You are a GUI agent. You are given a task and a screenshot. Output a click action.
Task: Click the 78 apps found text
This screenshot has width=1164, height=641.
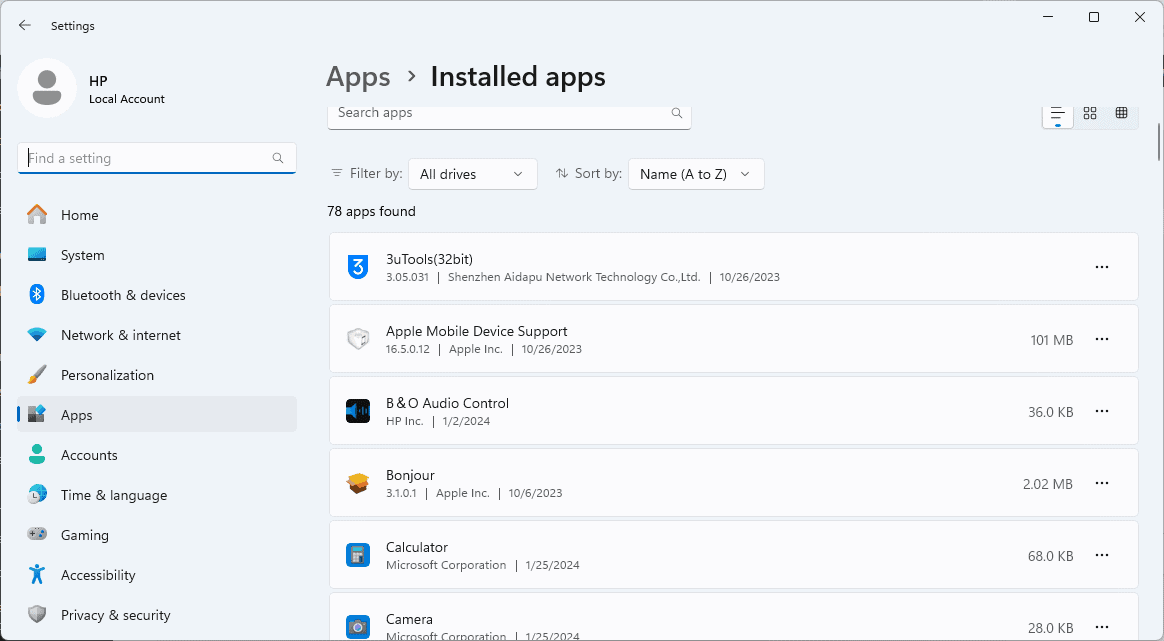(x=371, y=212)
